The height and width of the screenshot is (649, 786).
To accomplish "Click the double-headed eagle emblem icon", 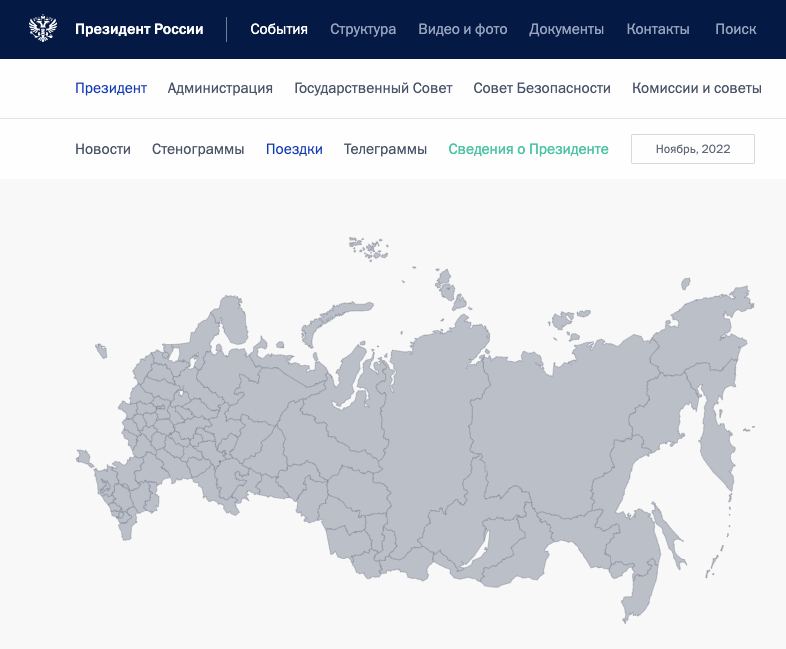I will point(43,29).
